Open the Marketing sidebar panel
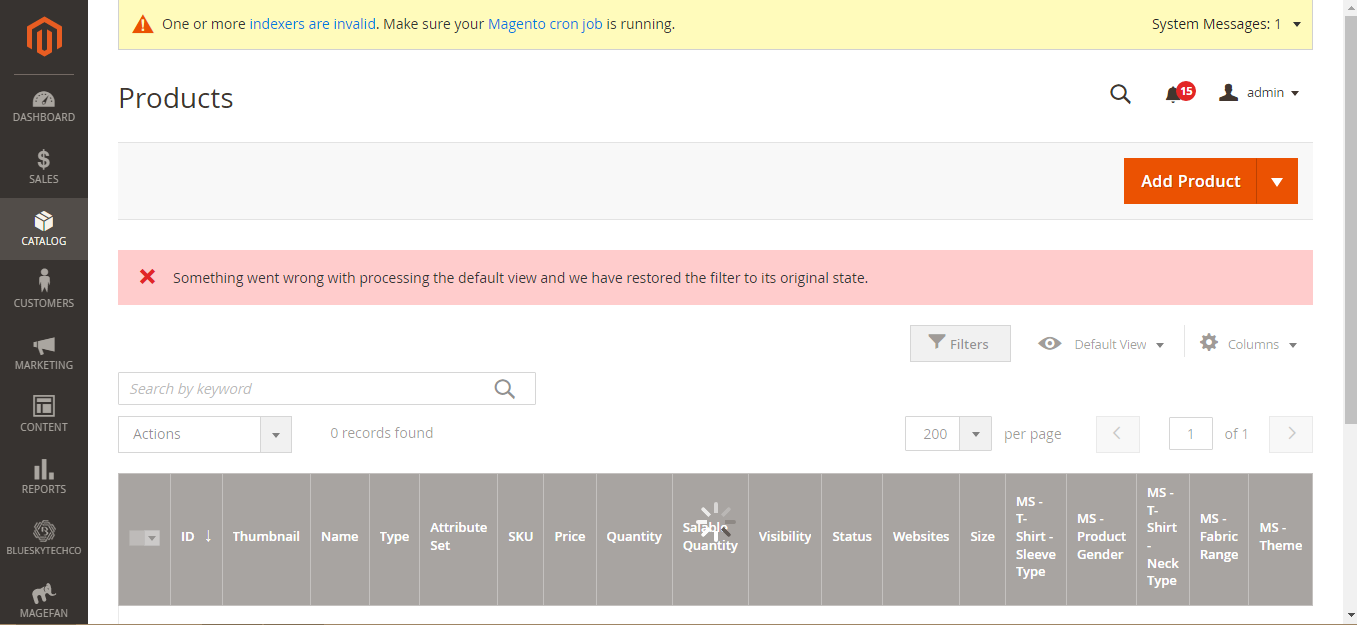The image size is (1357, 625). [x=44, y=353]
